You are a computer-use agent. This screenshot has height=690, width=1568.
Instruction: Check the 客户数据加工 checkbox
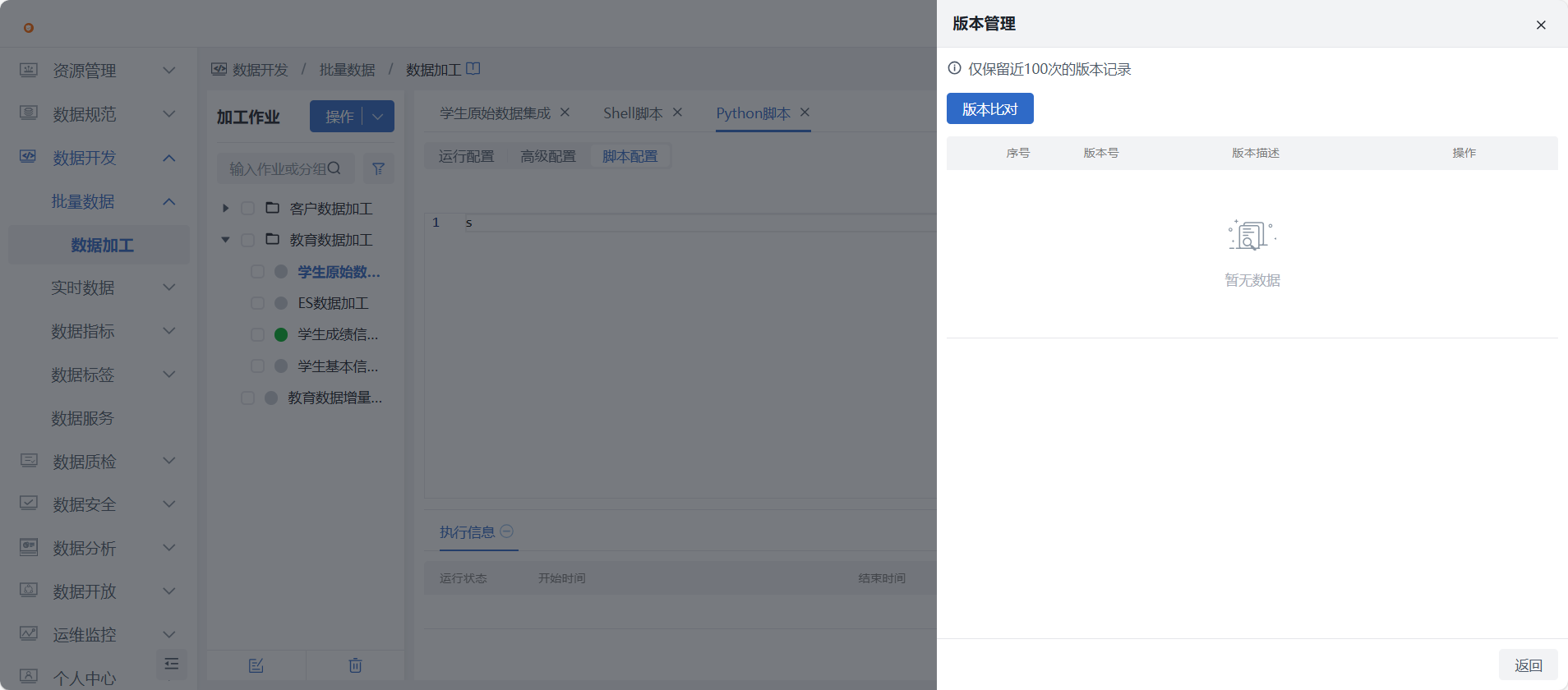tap(247, 209)
